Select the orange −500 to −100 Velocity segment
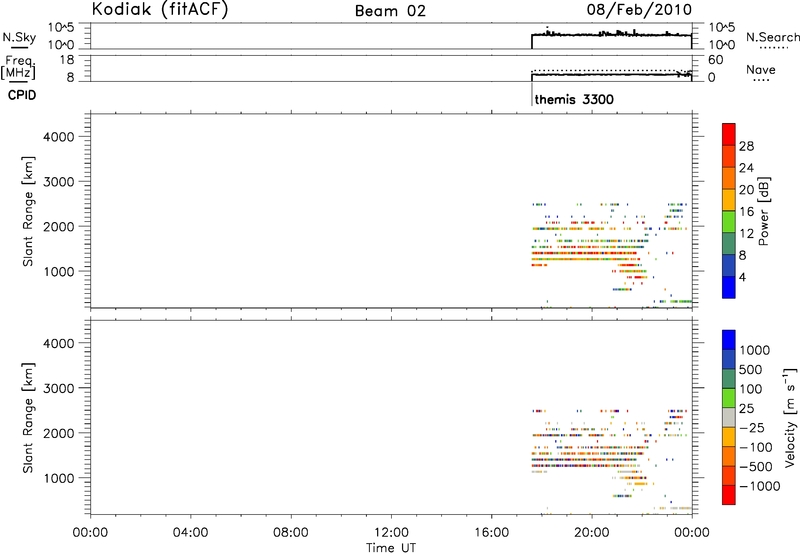800x554 pixels. pyautogui.click(x=729, y=456)
